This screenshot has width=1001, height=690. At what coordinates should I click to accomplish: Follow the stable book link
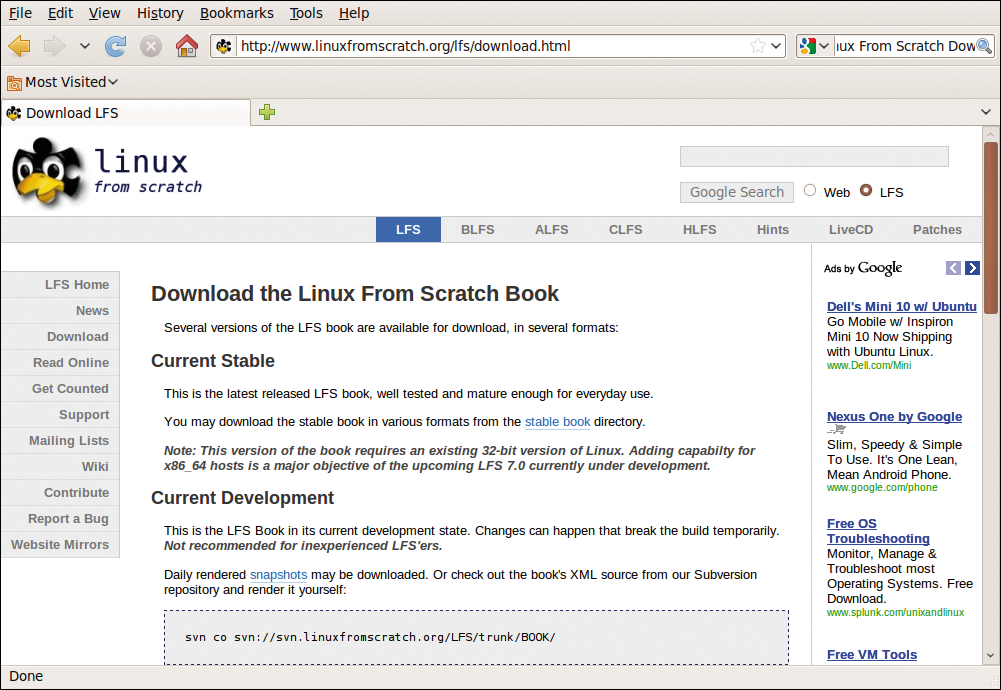[557, 422]
